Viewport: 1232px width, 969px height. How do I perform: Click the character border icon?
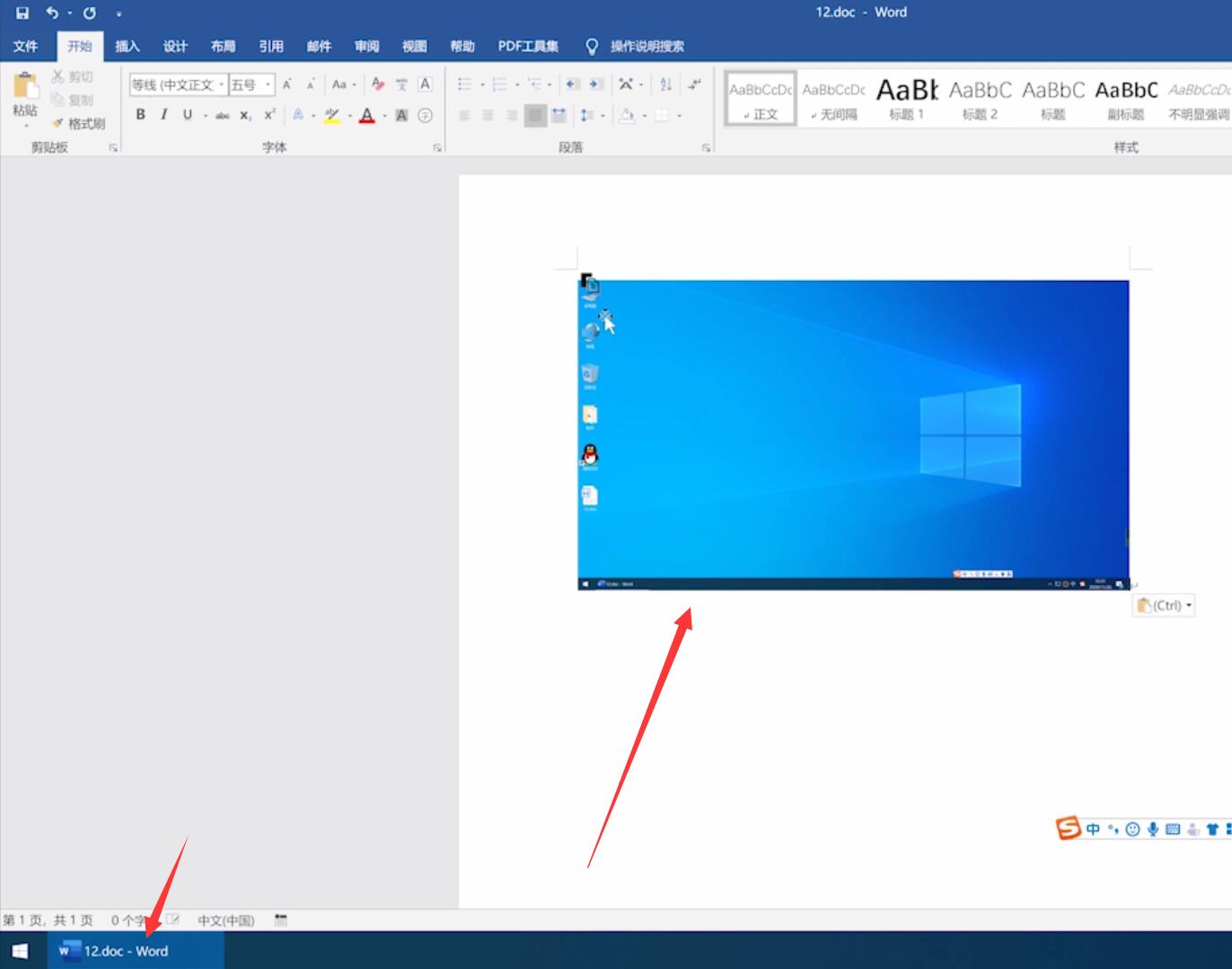point(426,84)
